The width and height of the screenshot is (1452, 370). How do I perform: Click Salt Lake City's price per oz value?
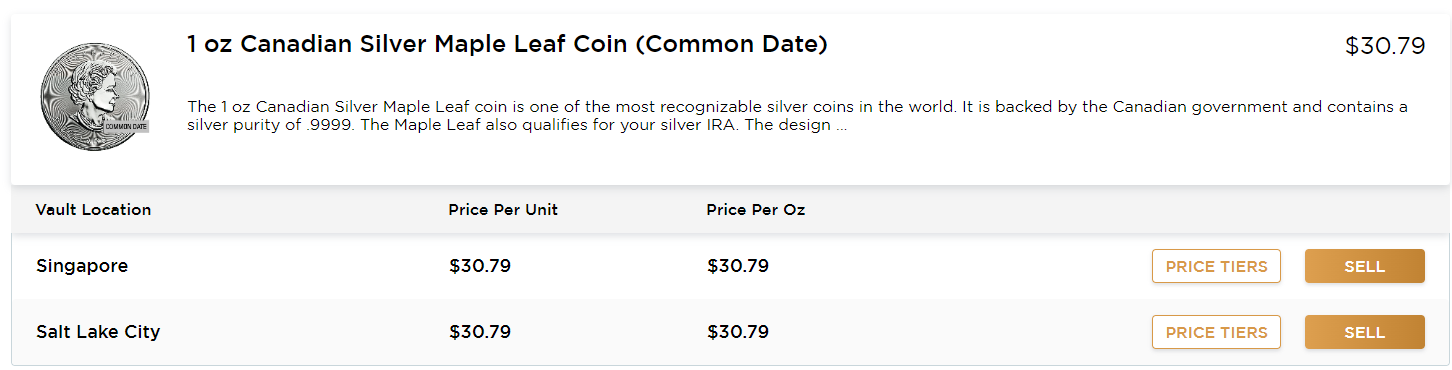(738, 331)
